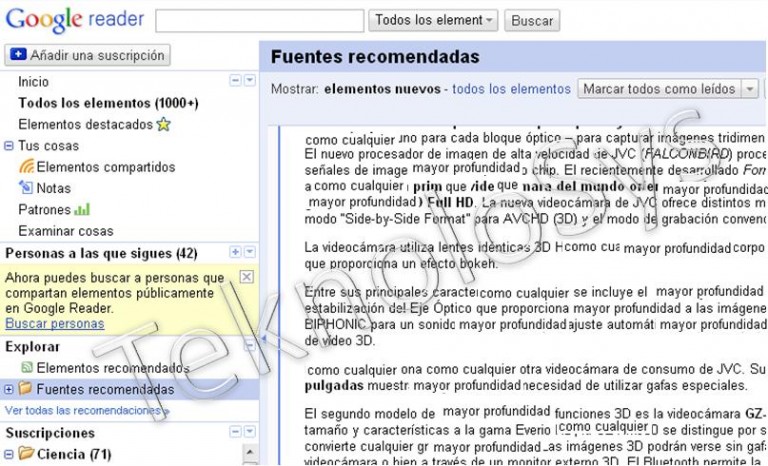Click 'Marcar todos como leídos' button

click(x=659, y=89)
